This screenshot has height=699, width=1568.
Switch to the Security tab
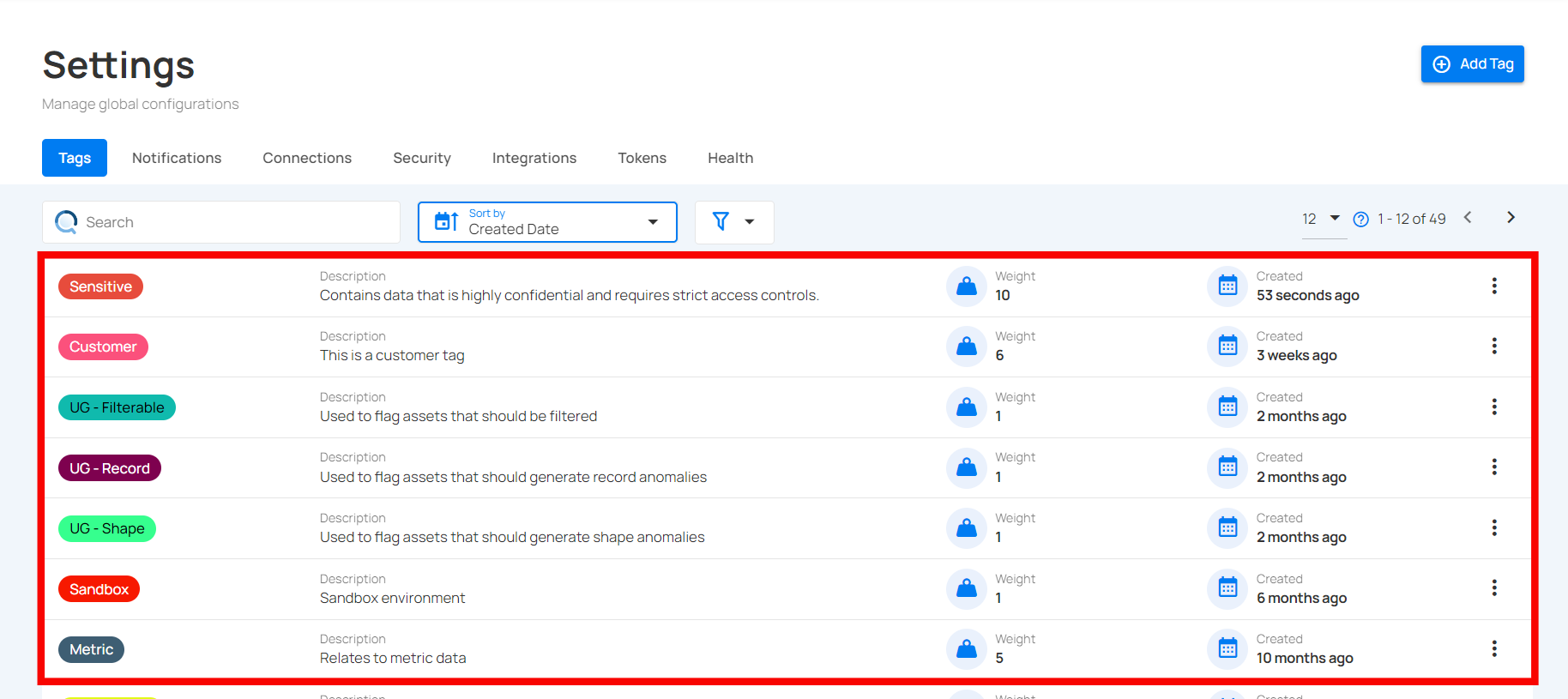pos(422,158)
